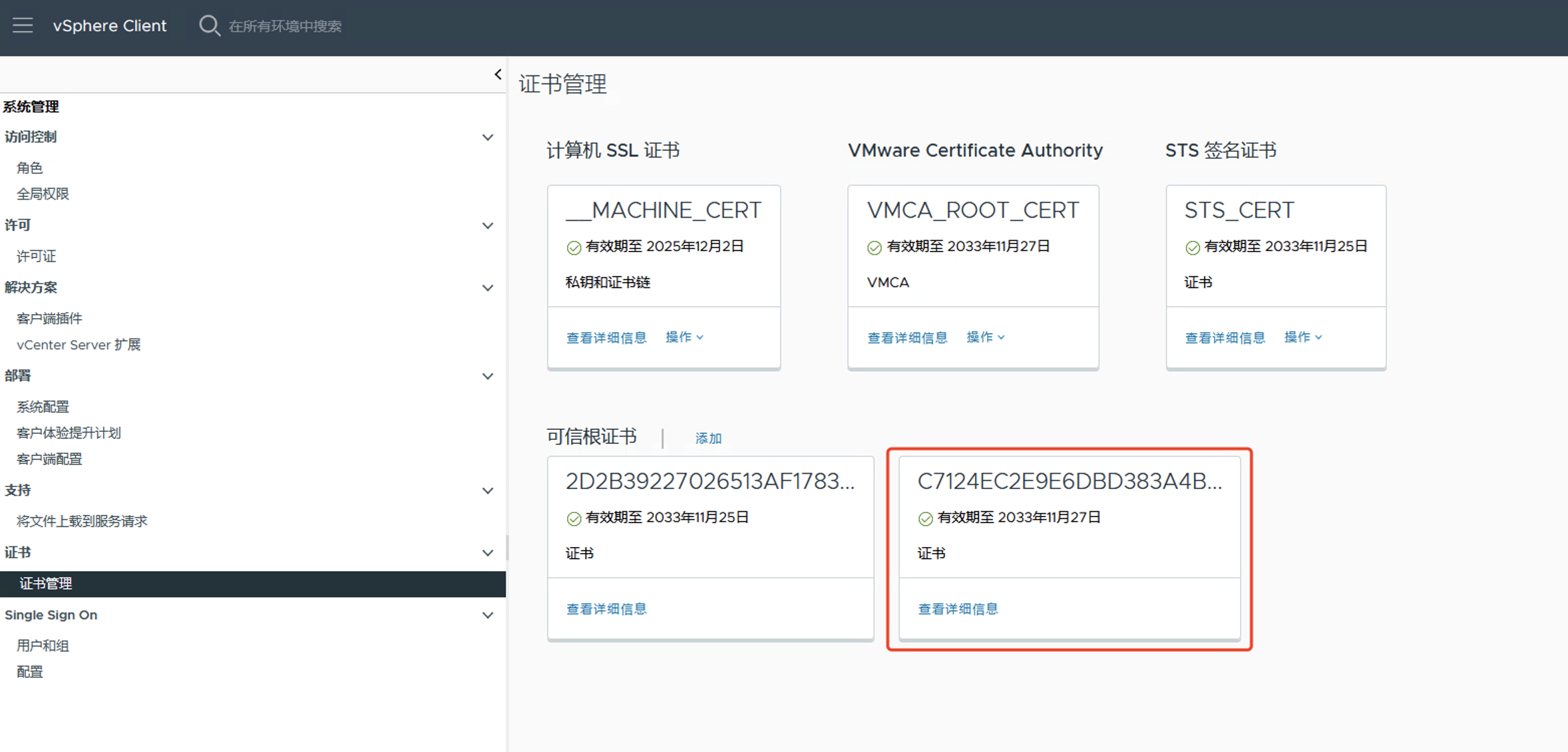Click the 2D2B3922 certificate validity check icon

click(x=574, y=518)
